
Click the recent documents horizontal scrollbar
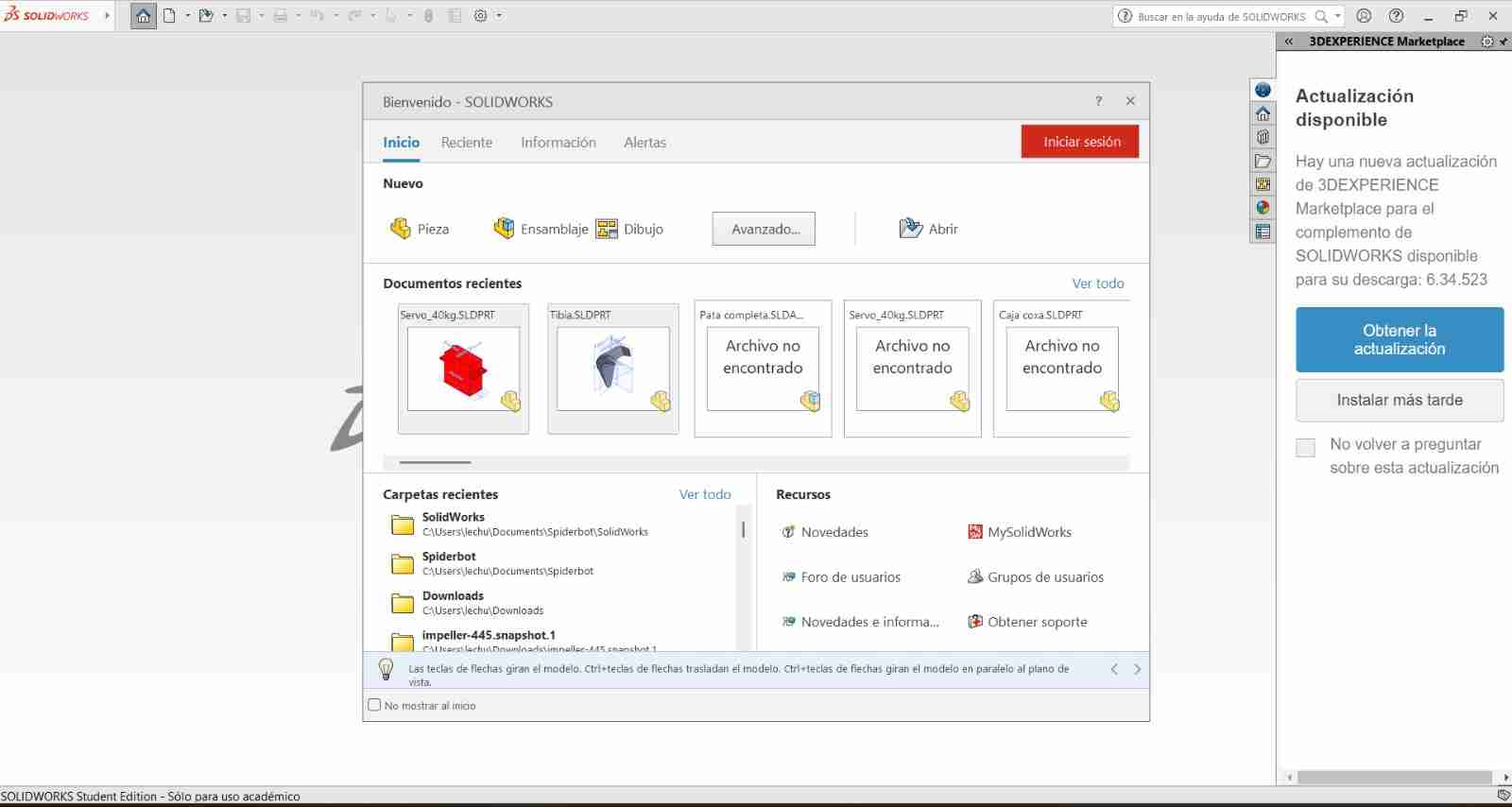435,462
